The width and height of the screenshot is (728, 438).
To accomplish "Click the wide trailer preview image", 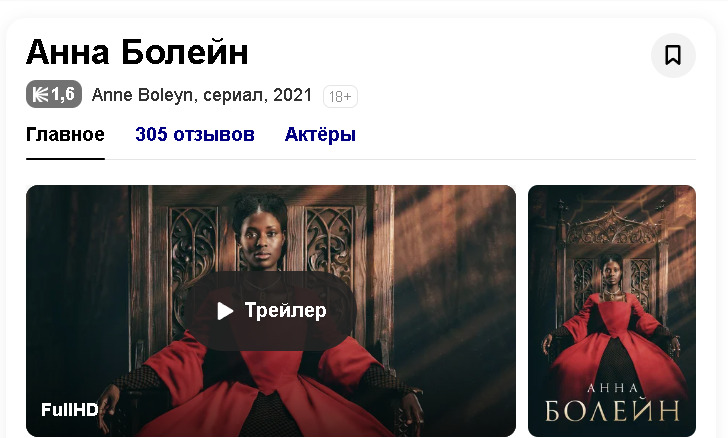I will 271,311.
